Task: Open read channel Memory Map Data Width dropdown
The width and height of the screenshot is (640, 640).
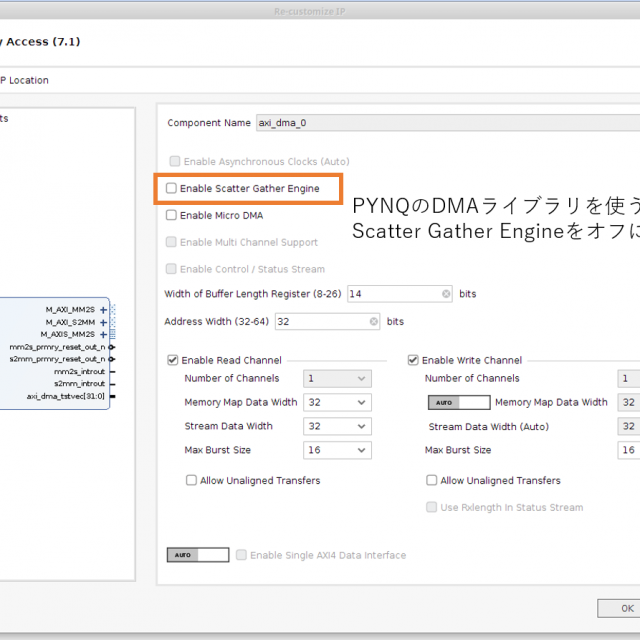Action: (x=338, y=403)
